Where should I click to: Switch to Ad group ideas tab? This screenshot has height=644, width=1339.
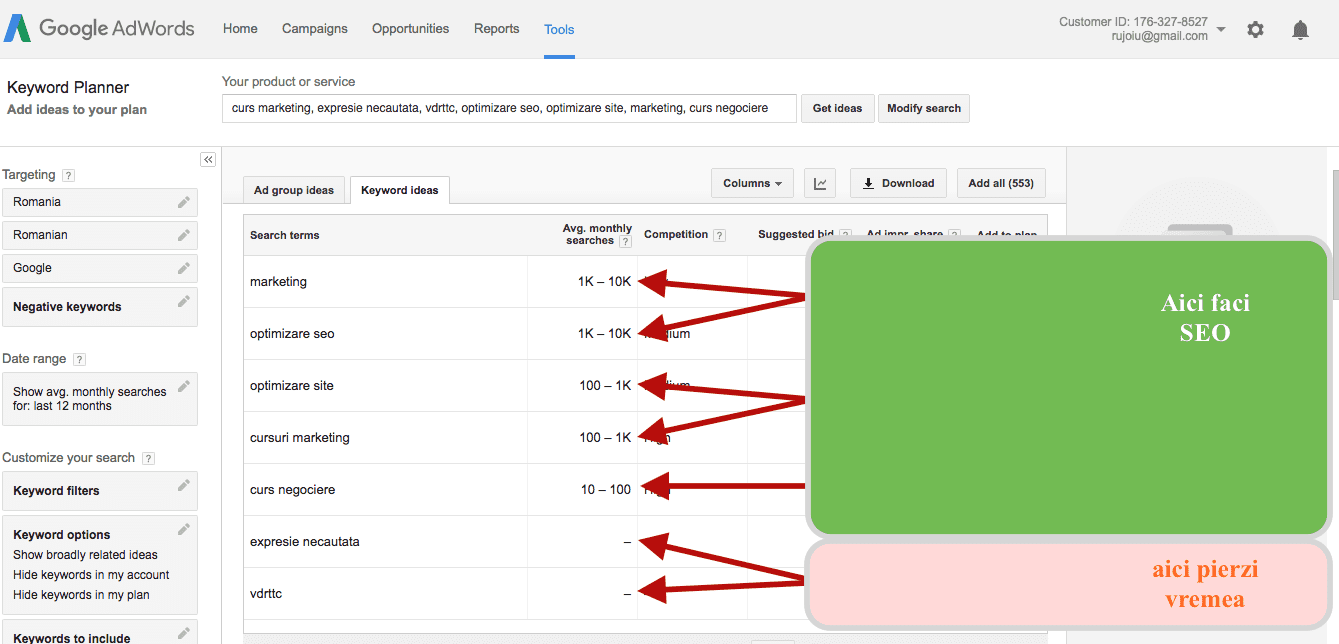coord(294,190)
